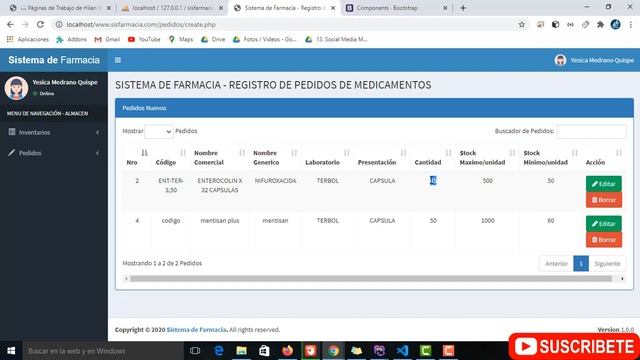
Task: Click the Sistema de Farmacia logo
Action: tap(54, 60)
